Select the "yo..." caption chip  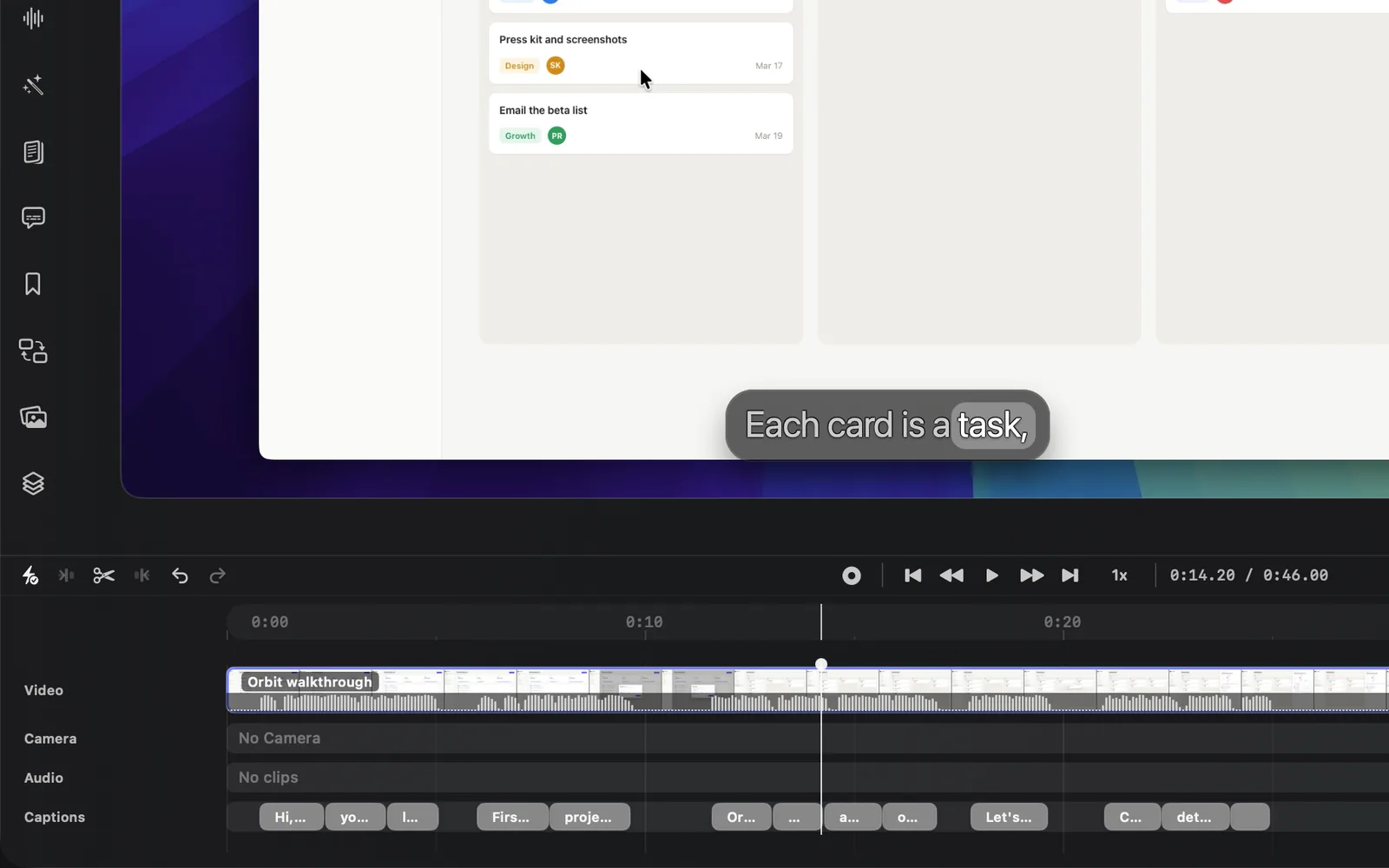[x=355, y=817]
